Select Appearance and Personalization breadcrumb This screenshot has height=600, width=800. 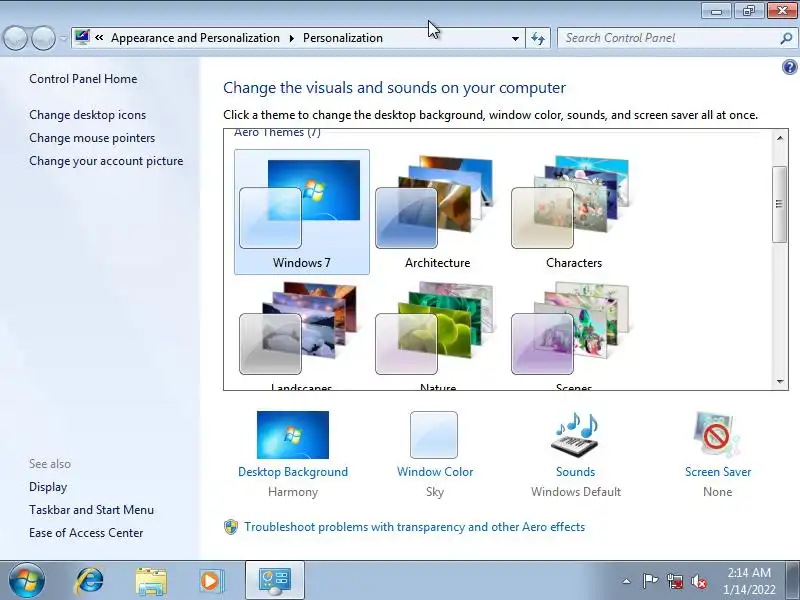(195, 38)
